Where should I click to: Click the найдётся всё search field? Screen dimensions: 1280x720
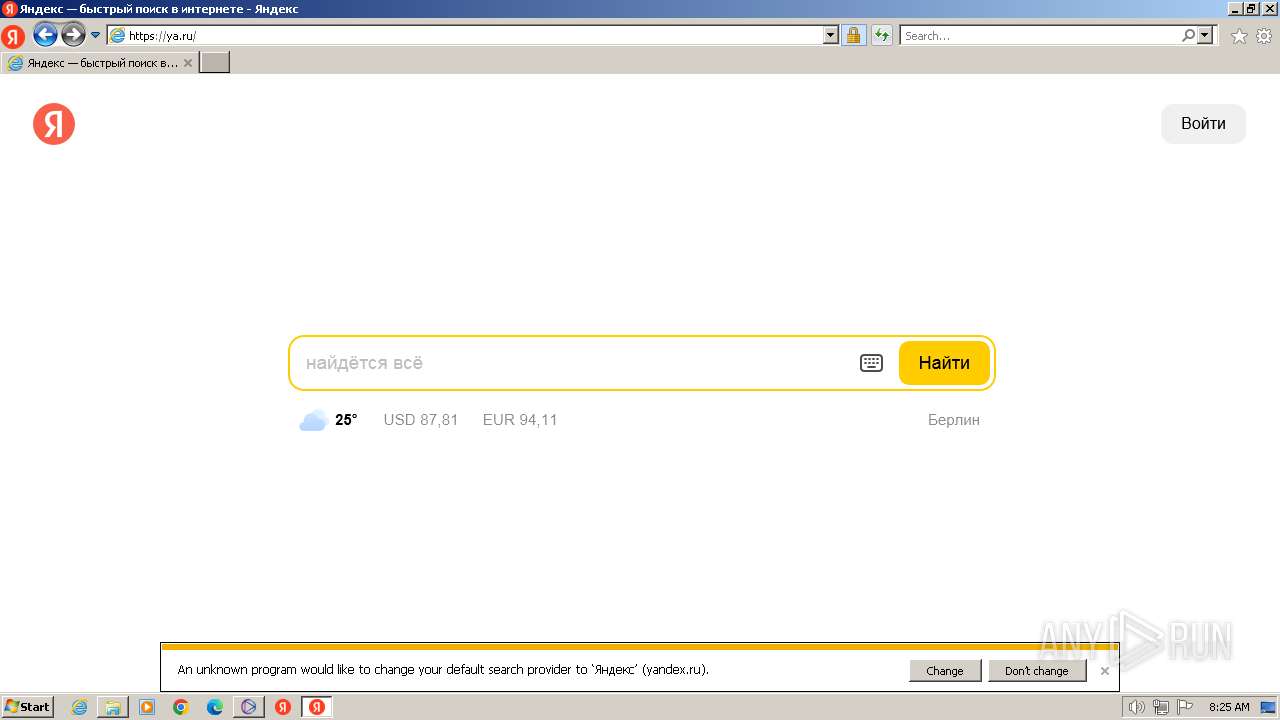click(x=575, y=363)
